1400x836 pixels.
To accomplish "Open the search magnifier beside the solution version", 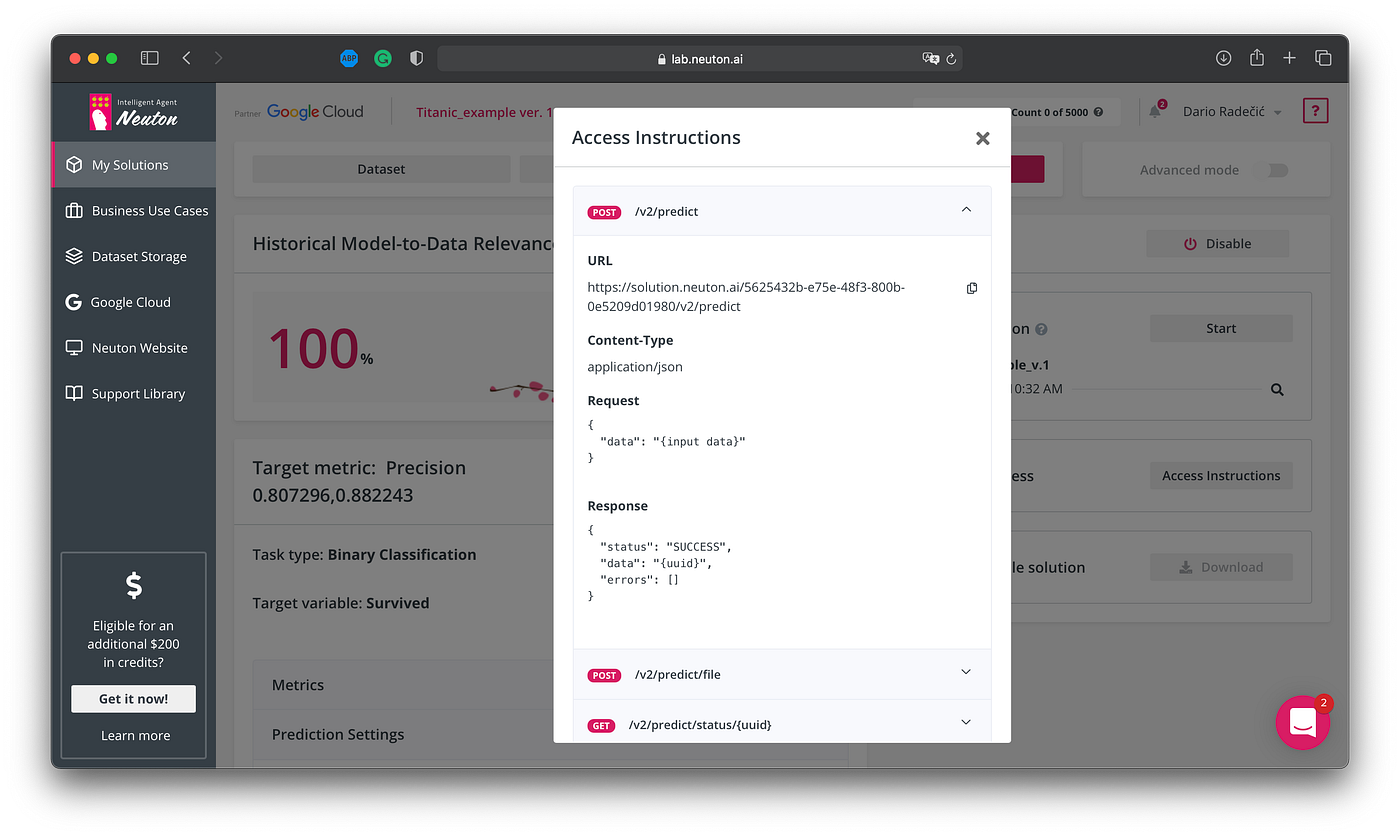I will click(x=1277, y=389).
